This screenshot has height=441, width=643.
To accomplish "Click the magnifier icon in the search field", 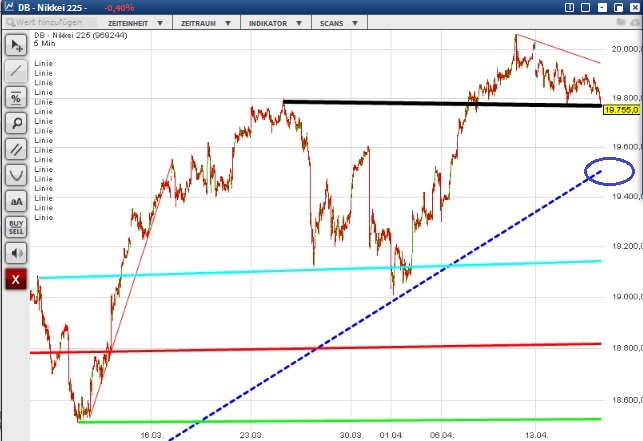I will point(10,22).
